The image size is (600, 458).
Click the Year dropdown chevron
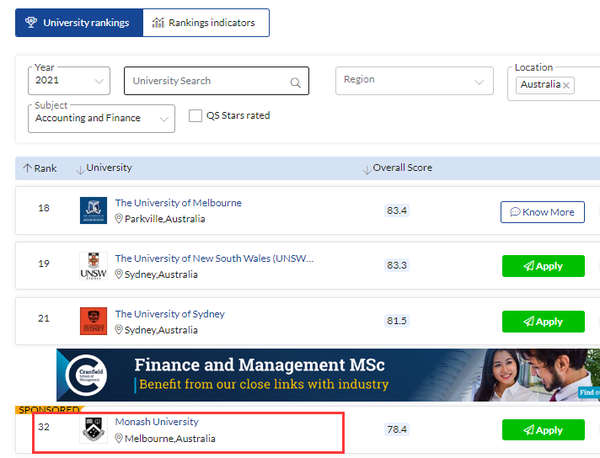(x=99, y=81)
